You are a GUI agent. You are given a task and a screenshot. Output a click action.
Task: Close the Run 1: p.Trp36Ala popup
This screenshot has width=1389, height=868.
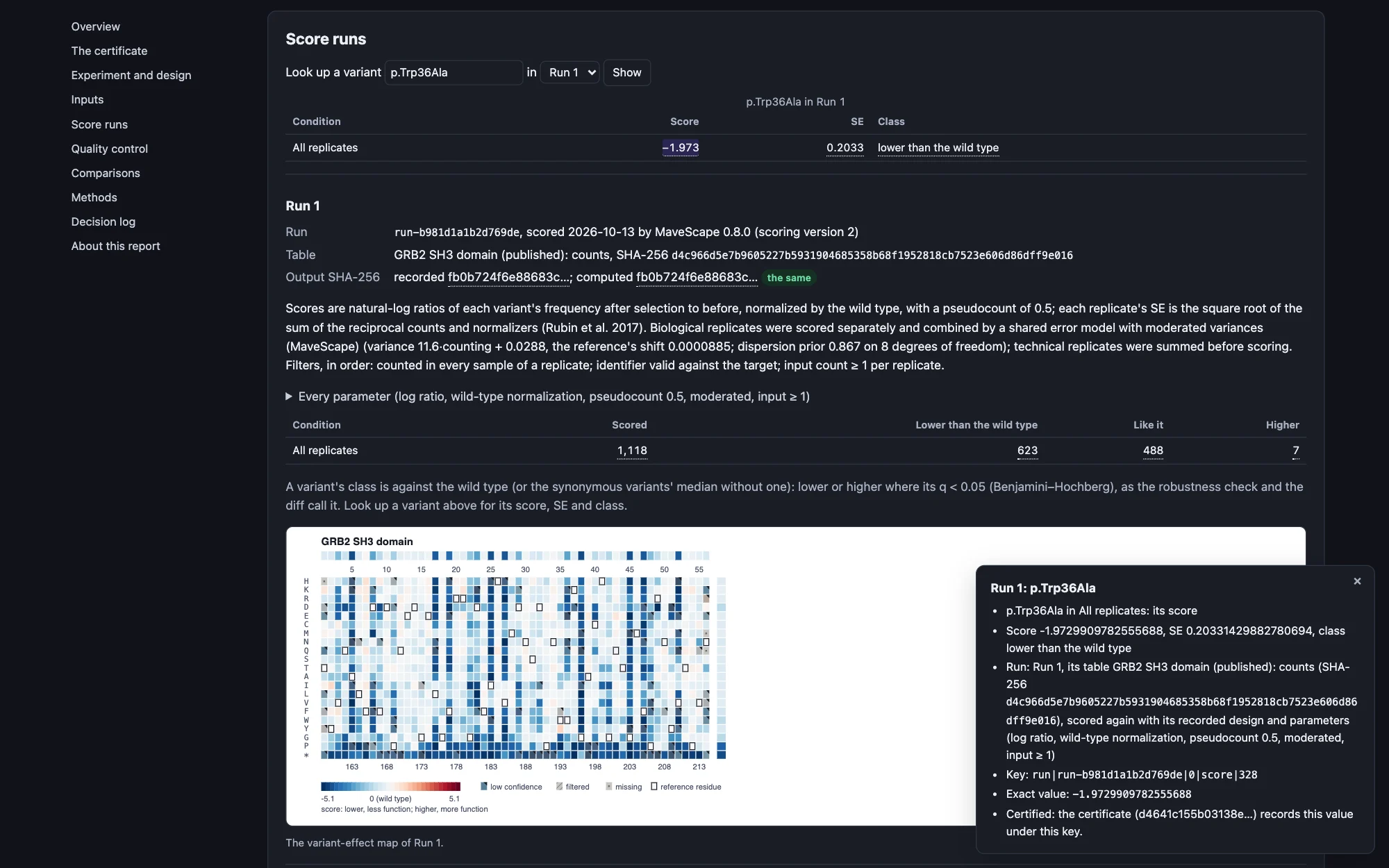coord(1357,581)
